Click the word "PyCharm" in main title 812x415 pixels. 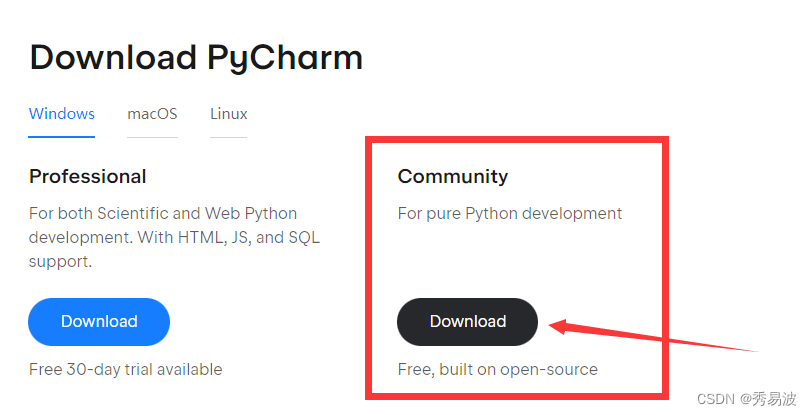pyautogui.click(x=285, y=57)
